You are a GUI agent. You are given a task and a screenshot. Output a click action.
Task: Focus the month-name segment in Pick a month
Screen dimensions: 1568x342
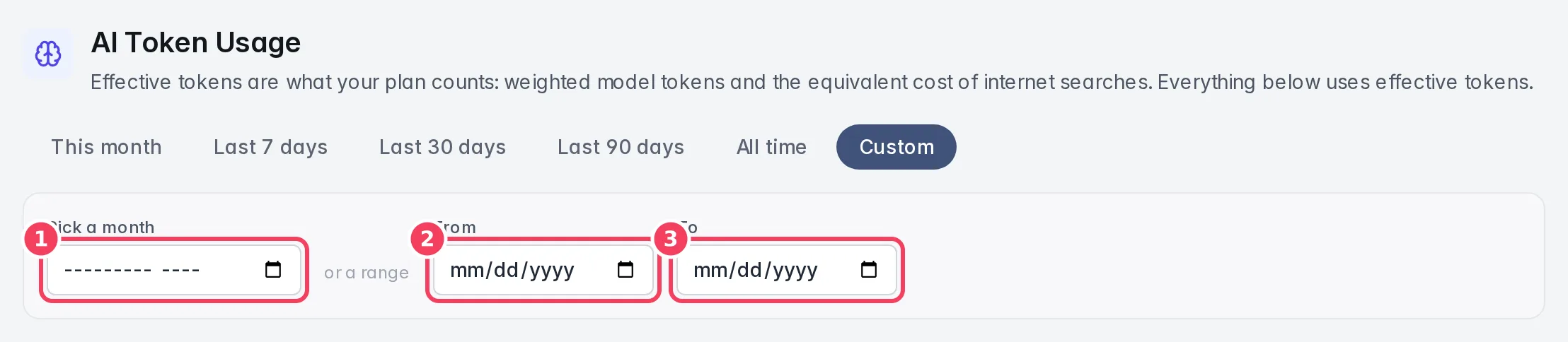click(108, 270)
